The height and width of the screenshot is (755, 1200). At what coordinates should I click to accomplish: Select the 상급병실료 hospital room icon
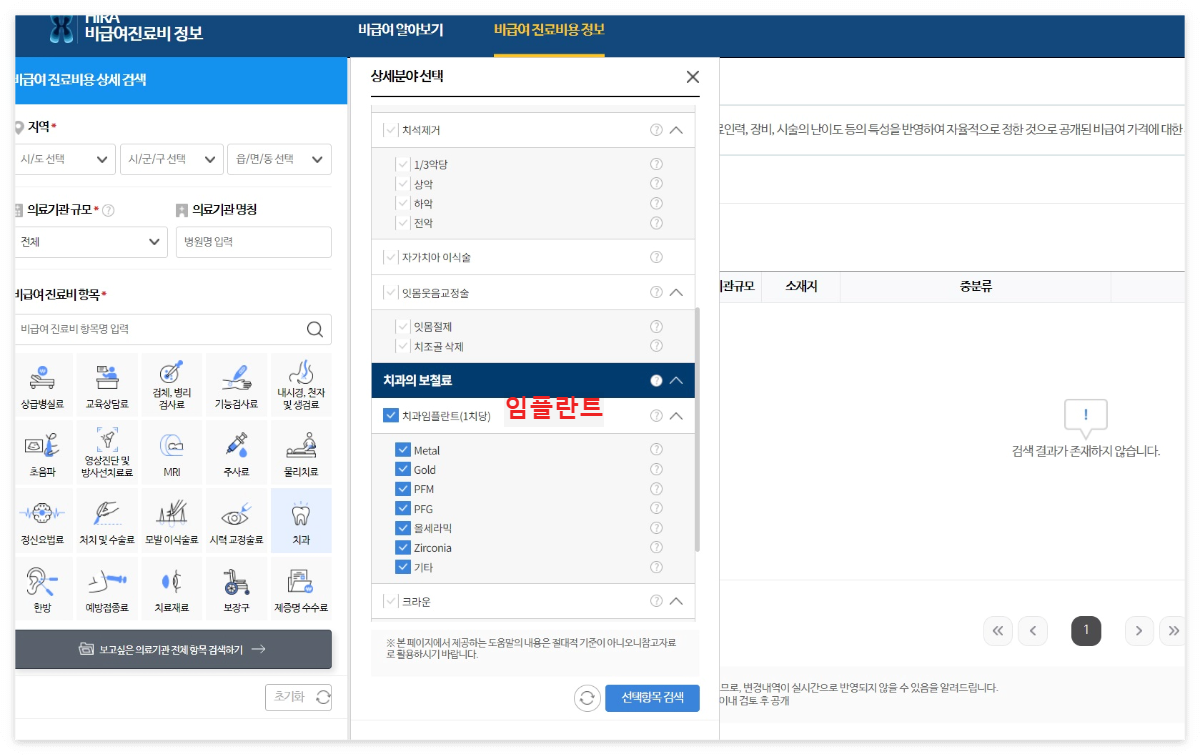[42, 384]
